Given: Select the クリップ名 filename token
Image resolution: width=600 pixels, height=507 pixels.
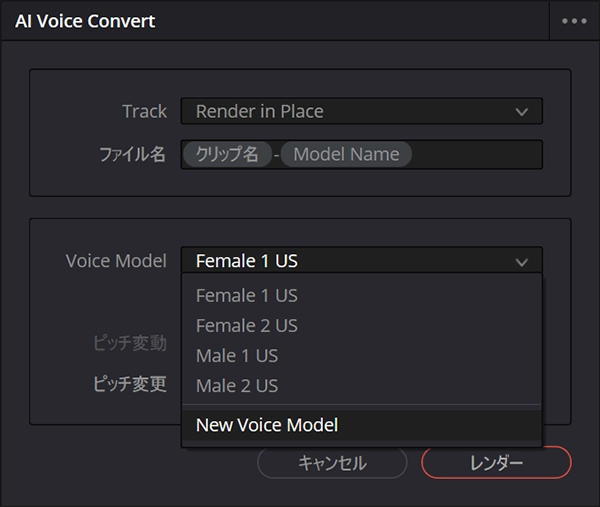Looking at the screenshot, I should pyautogui.click(x=227, y=154).
